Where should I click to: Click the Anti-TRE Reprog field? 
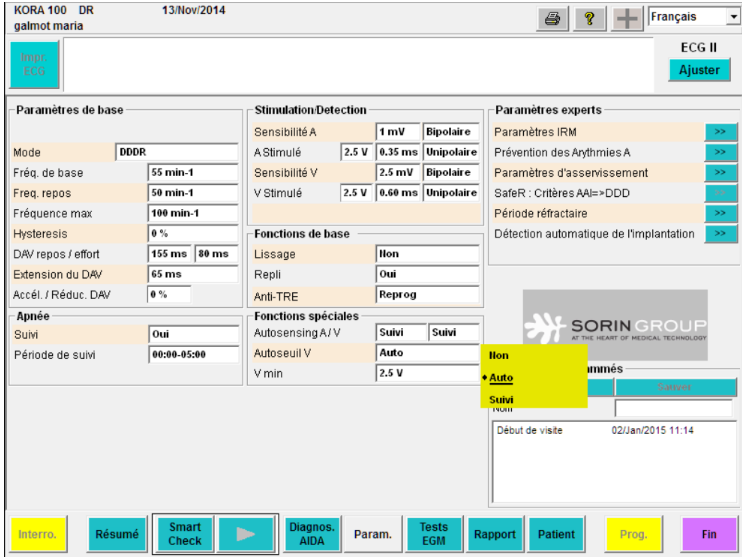[427, 295]
